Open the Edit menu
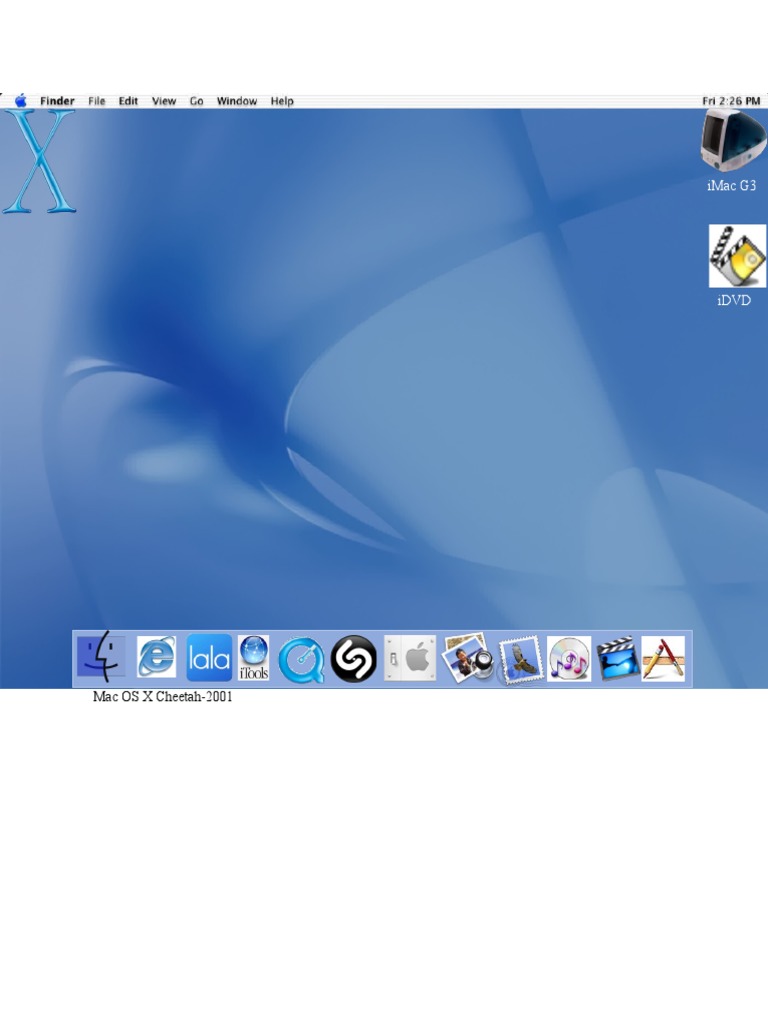 point(129,101)
